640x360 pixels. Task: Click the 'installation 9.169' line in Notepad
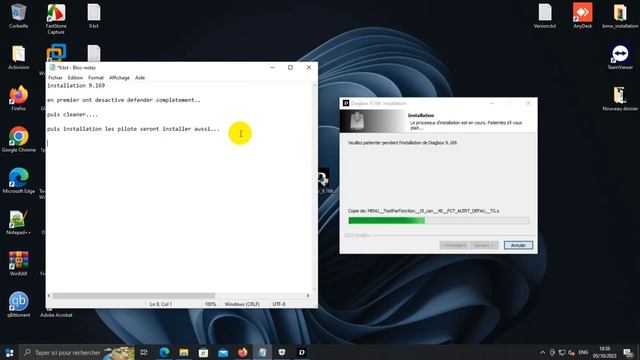point(76,86)
